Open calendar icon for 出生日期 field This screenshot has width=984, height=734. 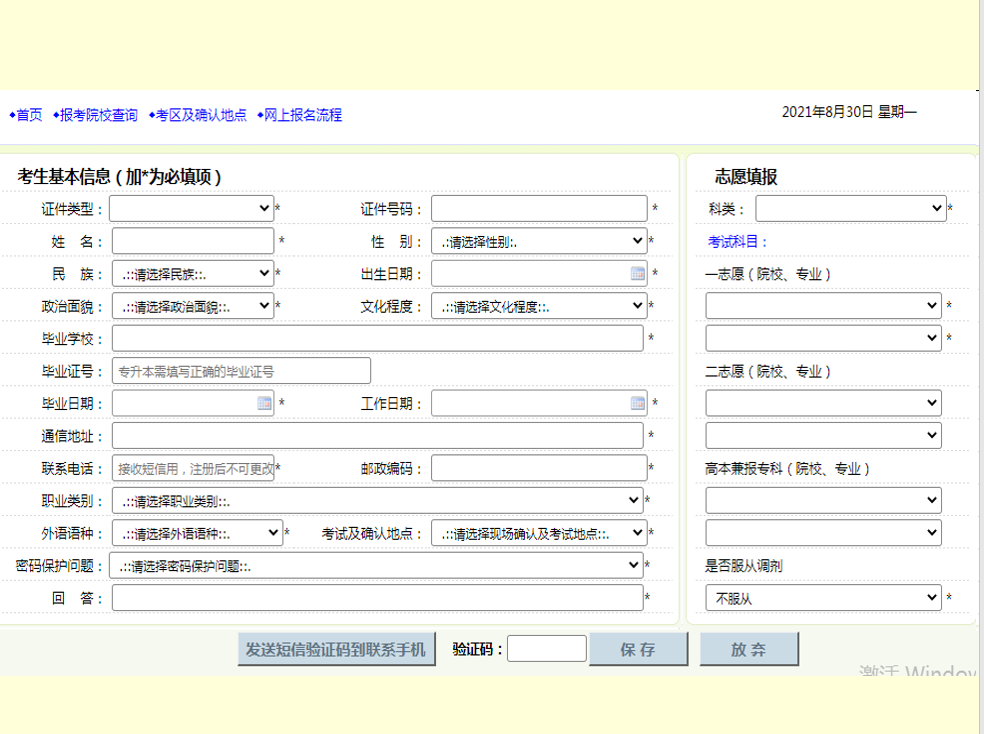click(638, 273)
